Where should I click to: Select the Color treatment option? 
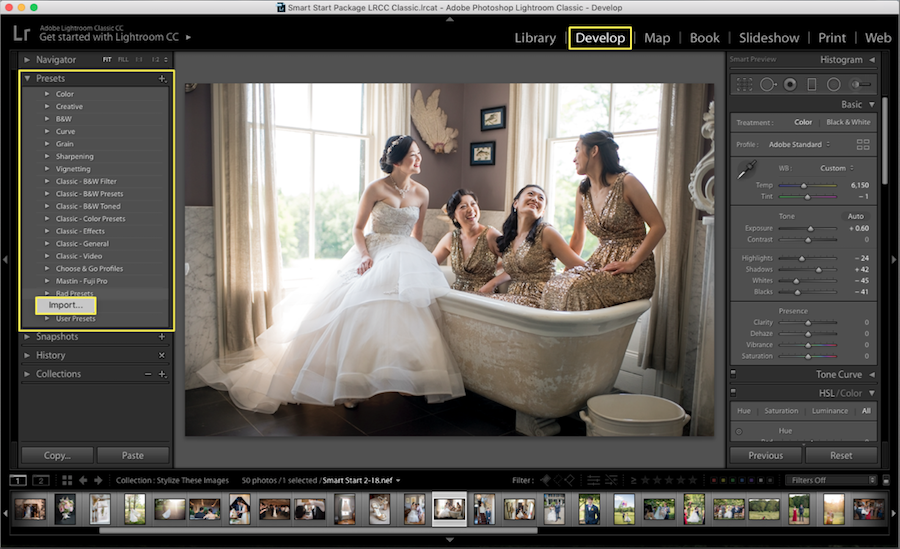point(803,122)
